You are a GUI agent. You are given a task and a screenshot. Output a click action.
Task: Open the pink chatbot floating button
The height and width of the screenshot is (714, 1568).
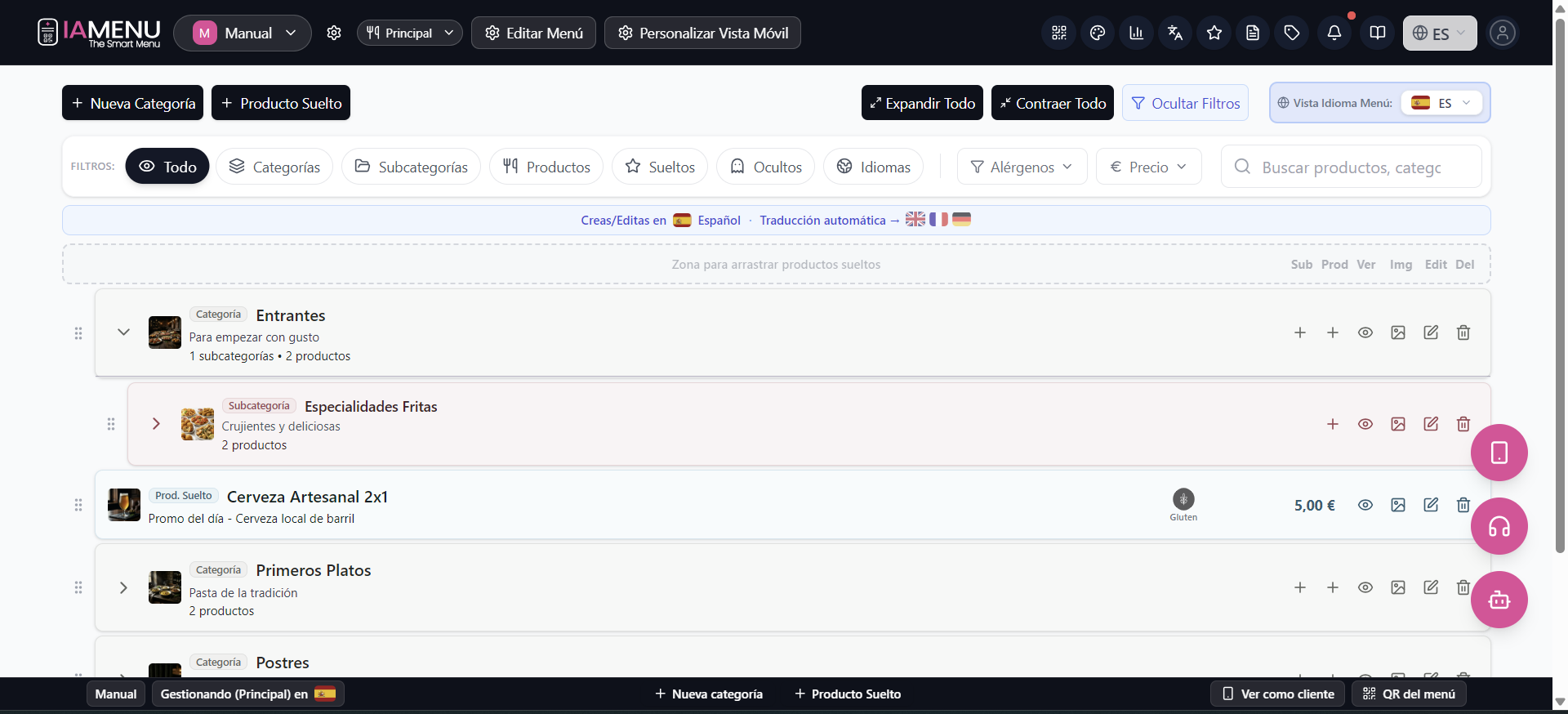point(1499,600)
